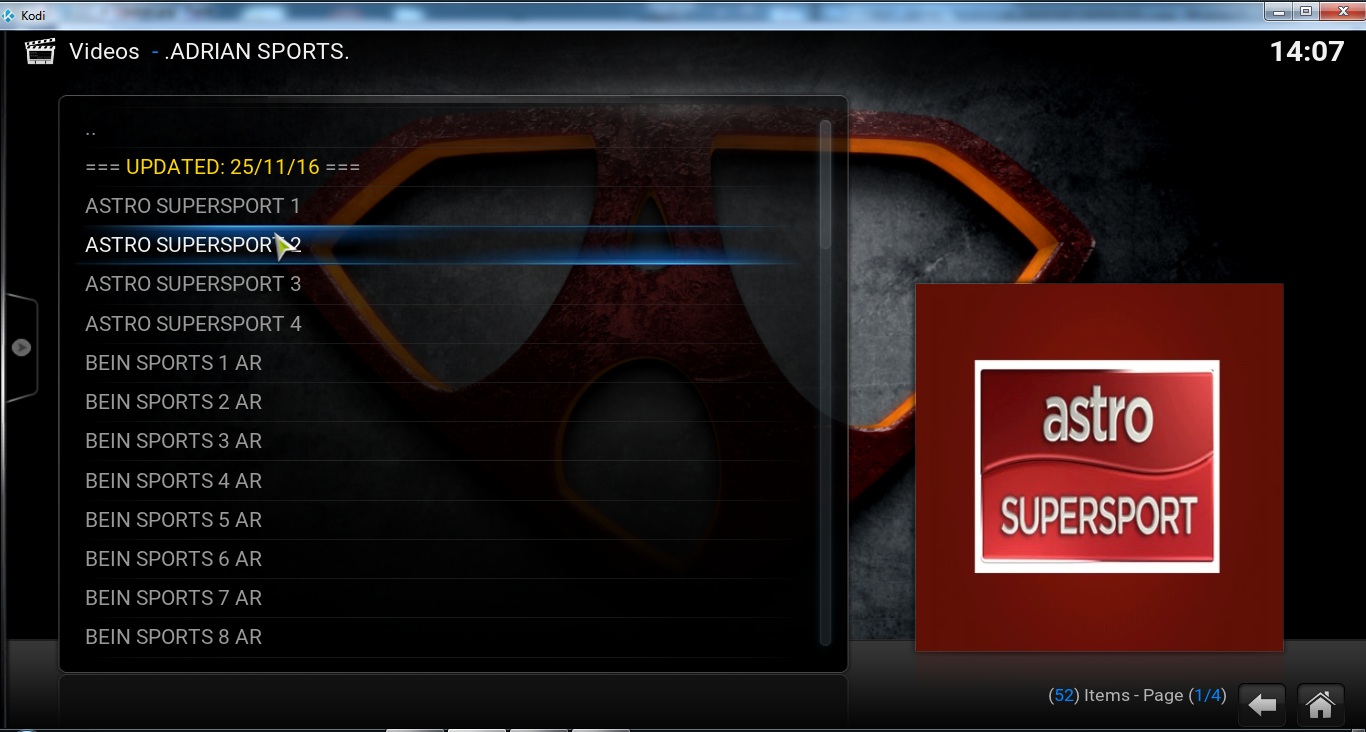1366x732 pixels.
Task: Open BEIN SPORTS 6 AR stream
Action: [x=436, y=559]
